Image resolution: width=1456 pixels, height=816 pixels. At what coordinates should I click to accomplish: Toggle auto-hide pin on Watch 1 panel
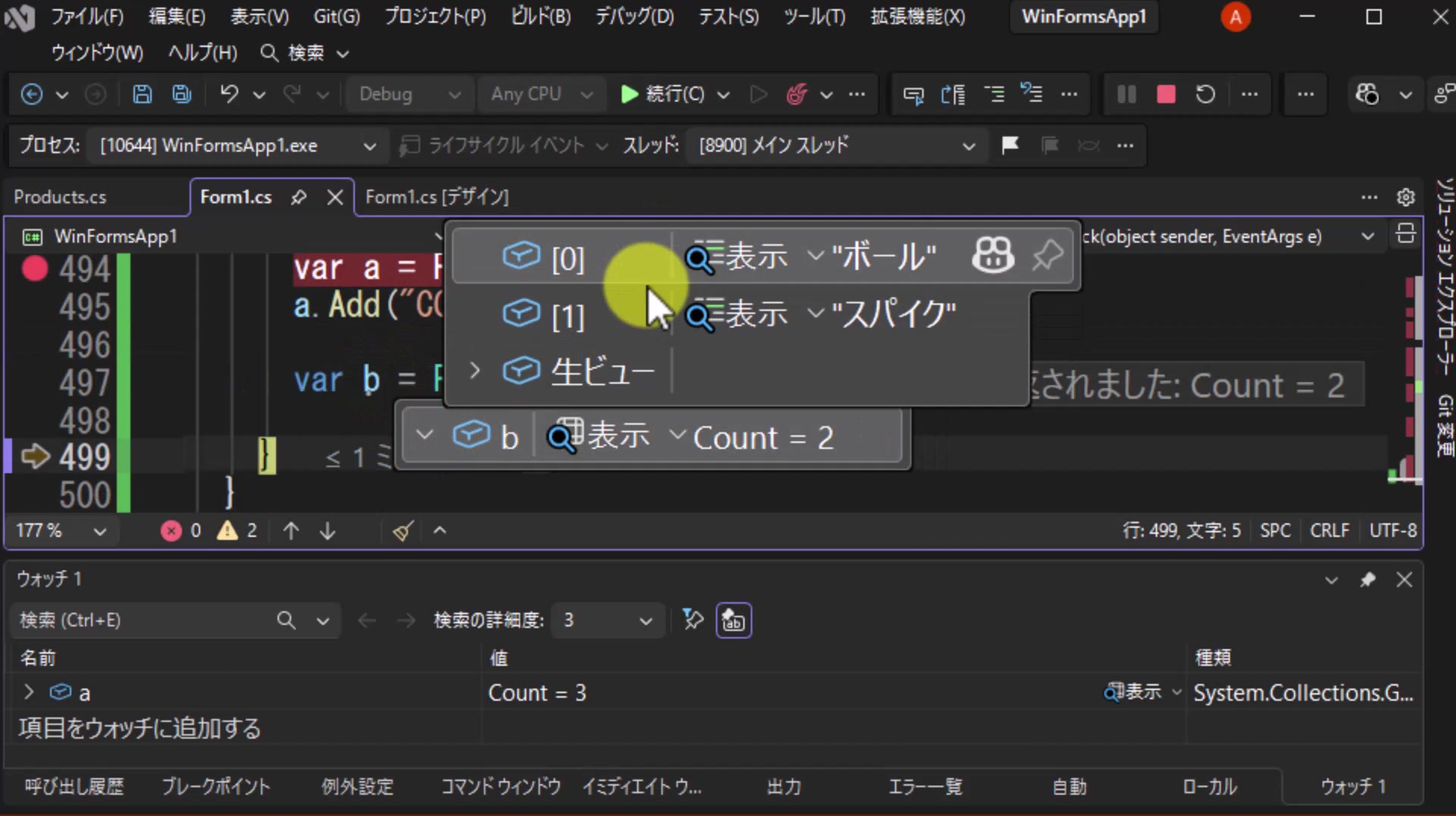click(x=1367, y=580)
